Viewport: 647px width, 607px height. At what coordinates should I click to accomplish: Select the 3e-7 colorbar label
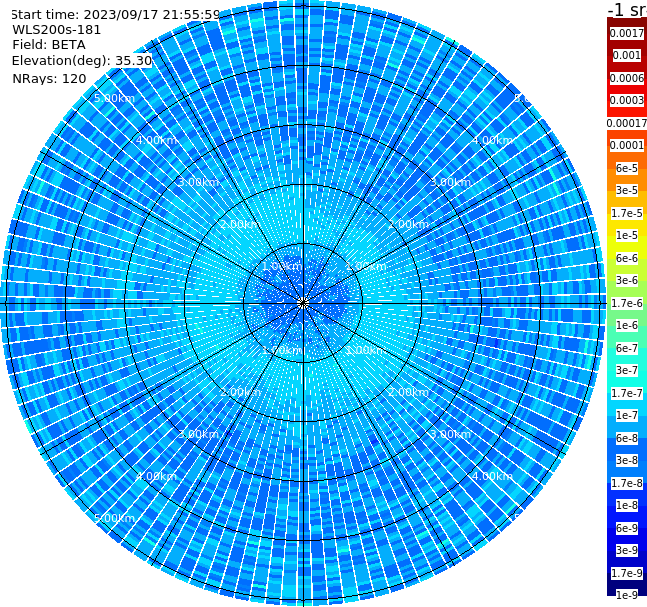(x=627, y=370)
